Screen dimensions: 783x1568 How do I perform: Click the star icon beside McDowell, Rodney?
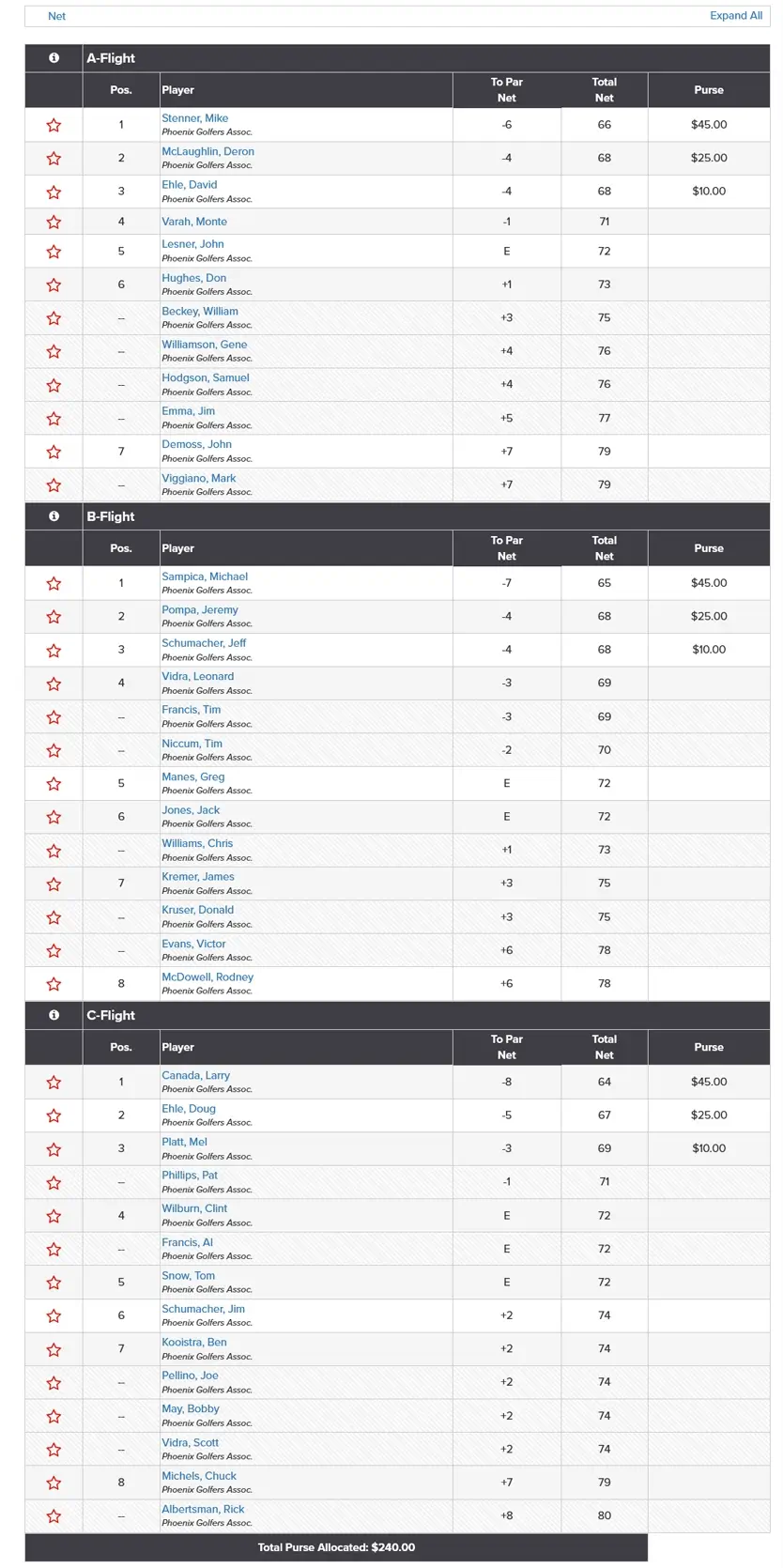pos(54,984)
